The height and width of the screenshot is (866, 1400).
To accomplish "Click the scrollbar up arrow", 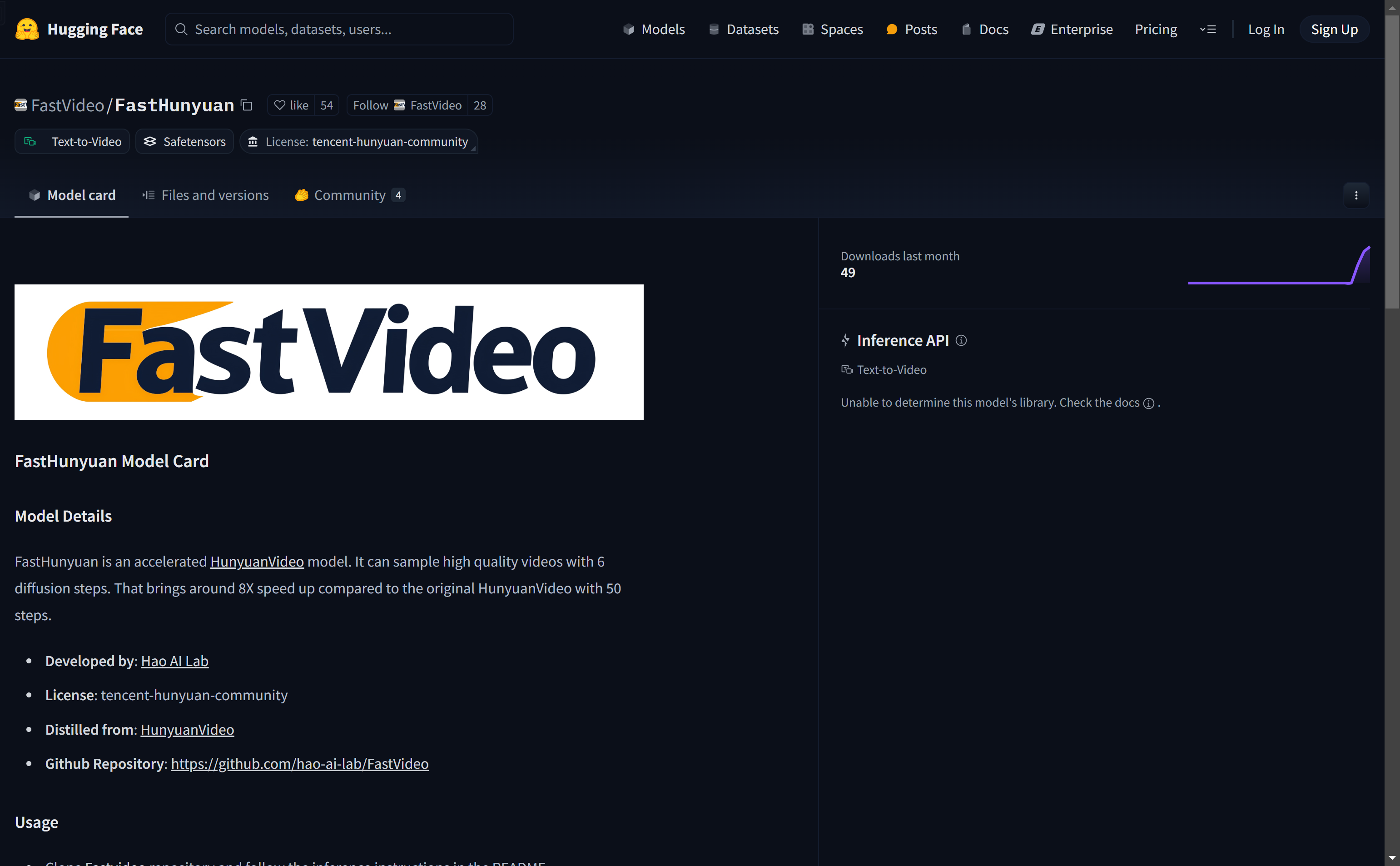I will tap(1392, 7).
